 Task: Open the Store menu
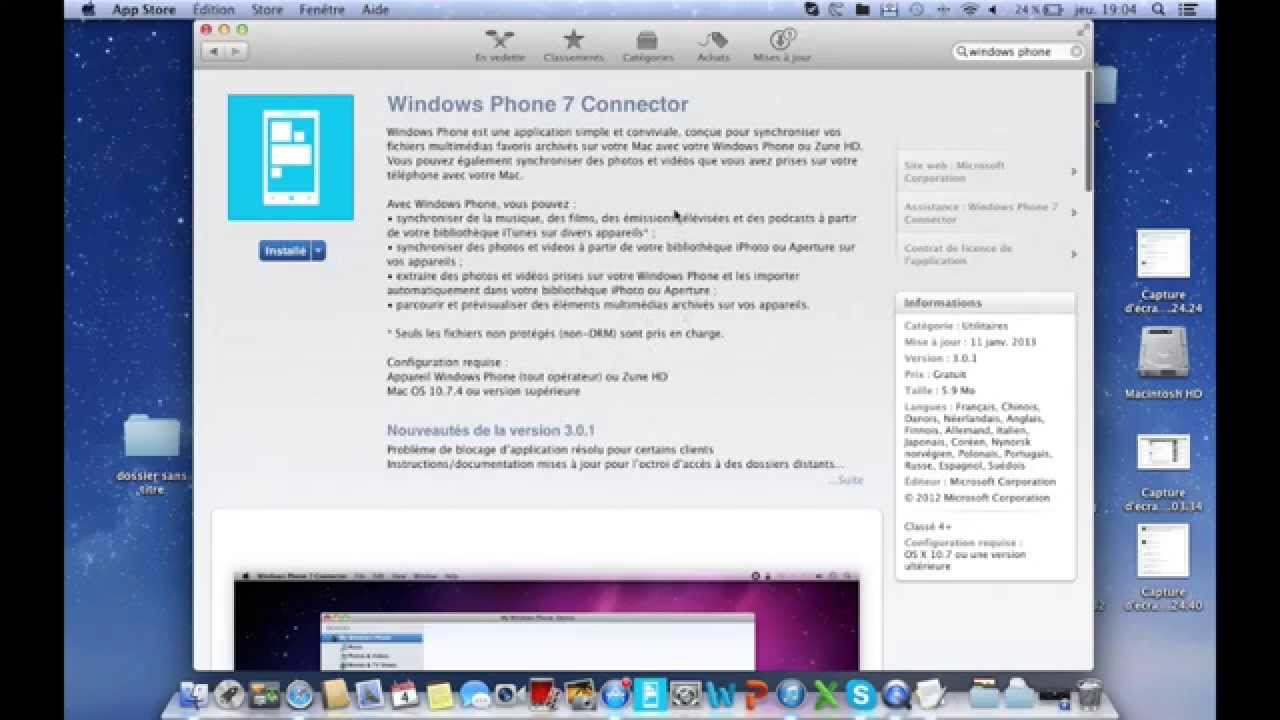coord(267,9)
